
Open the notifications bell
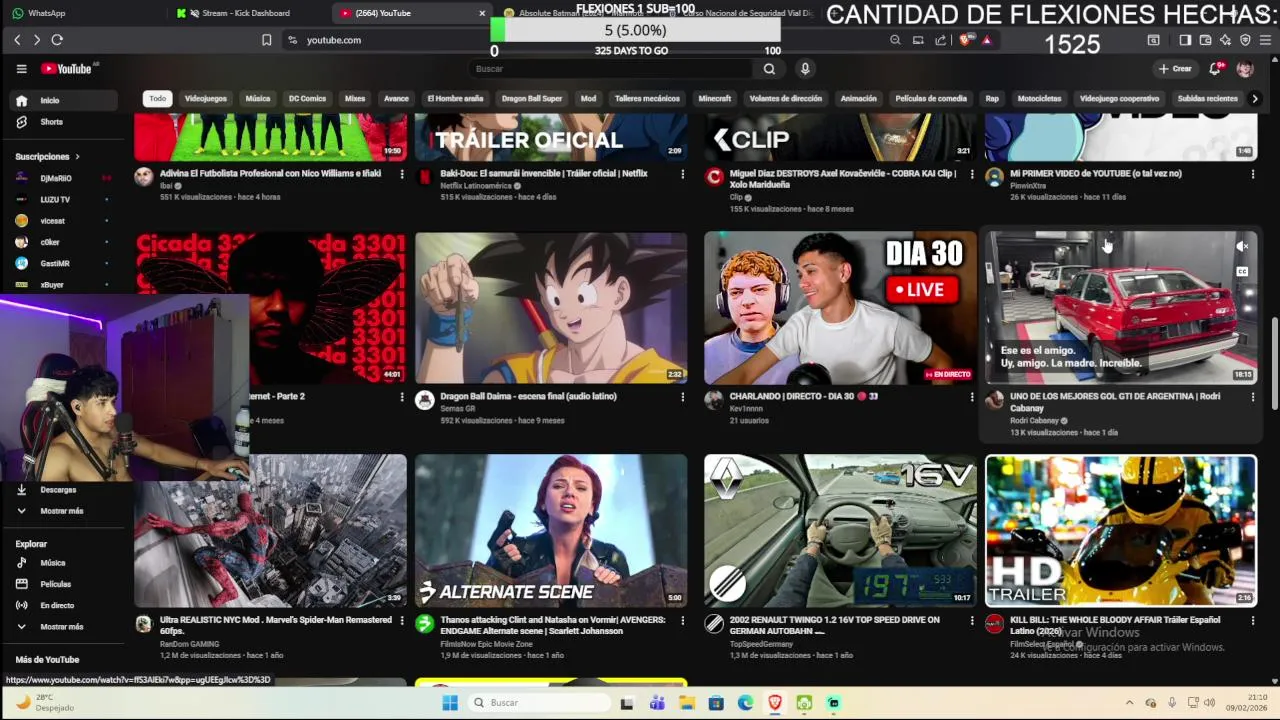1215,69
